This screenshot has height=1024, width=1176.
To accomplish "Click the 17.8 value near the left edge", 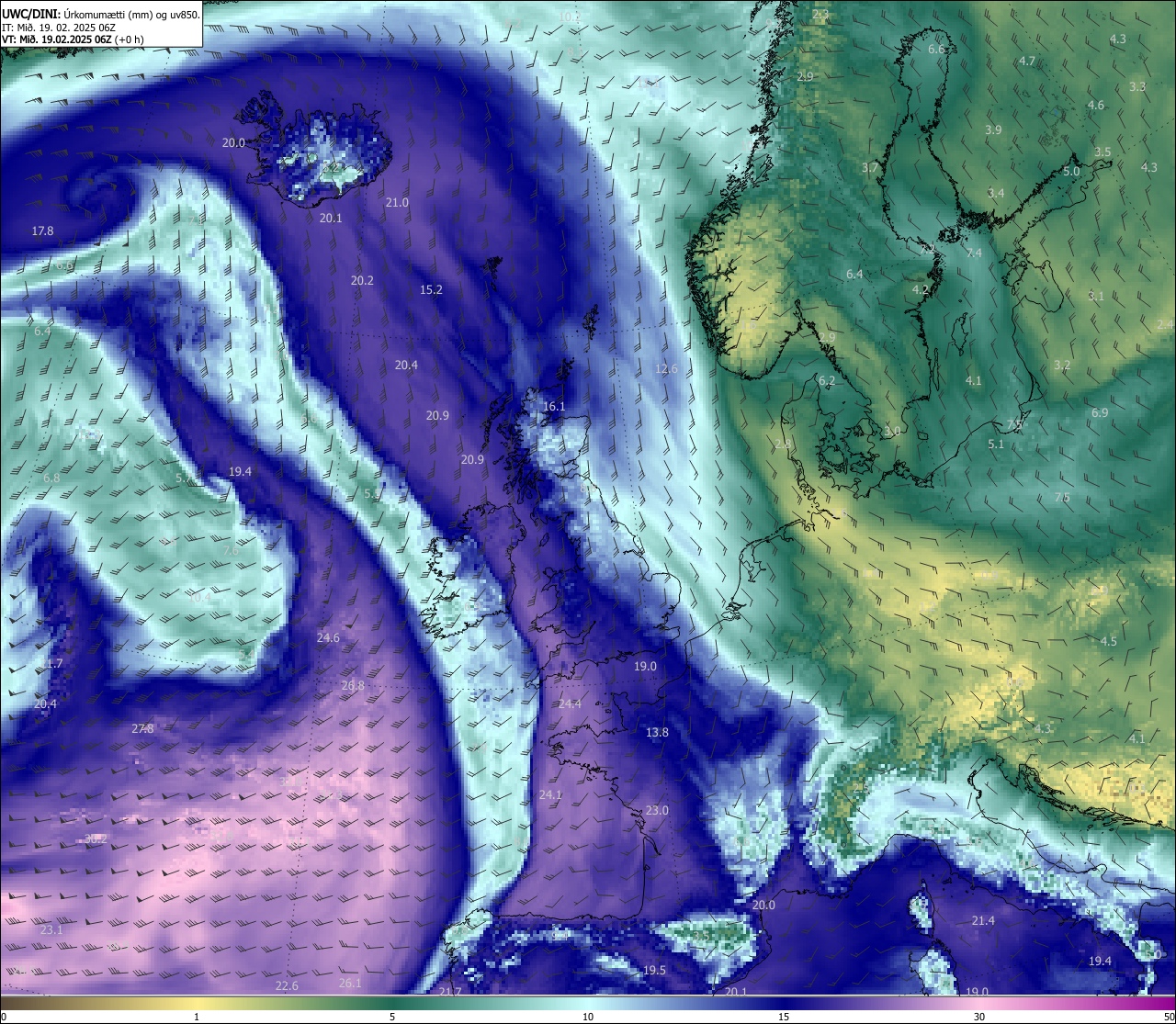I will pyautogui.click(x=42, y=231).
